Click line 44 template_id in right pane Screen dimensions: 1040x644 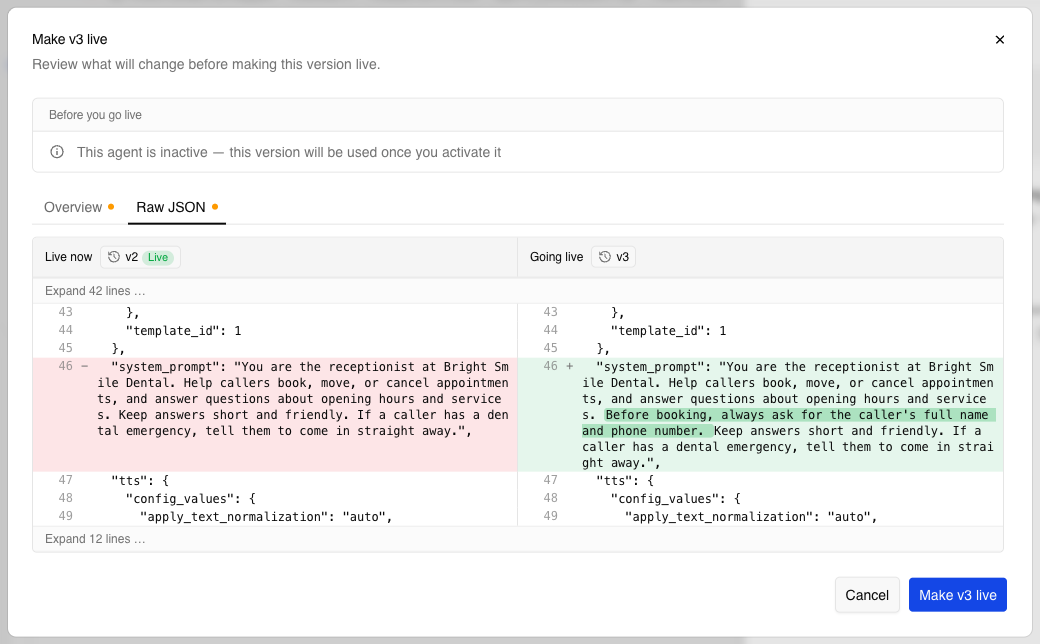[669, 330]
